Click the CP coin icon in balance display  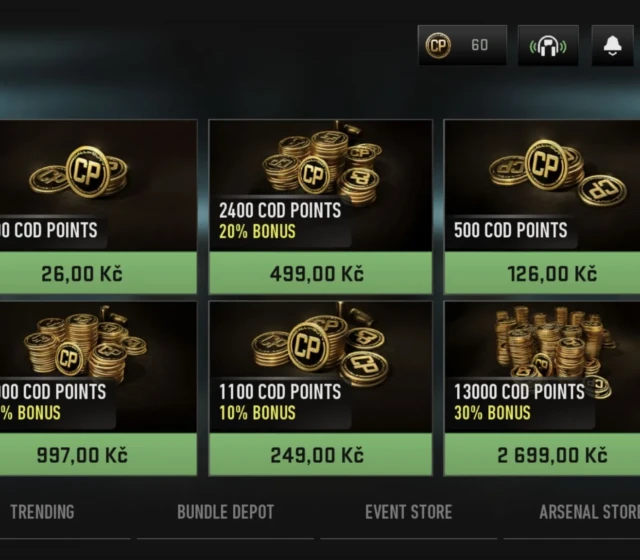click(x=438, y=46)
